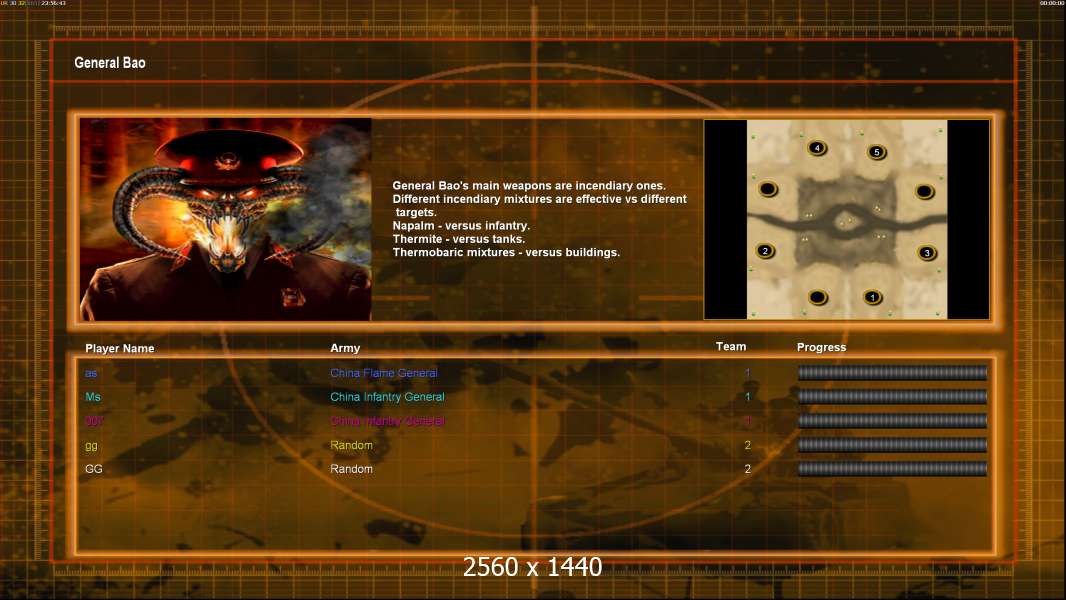Screen dimensions: 1066x600
Task: Click team number for player Ms
Action: 747,397
